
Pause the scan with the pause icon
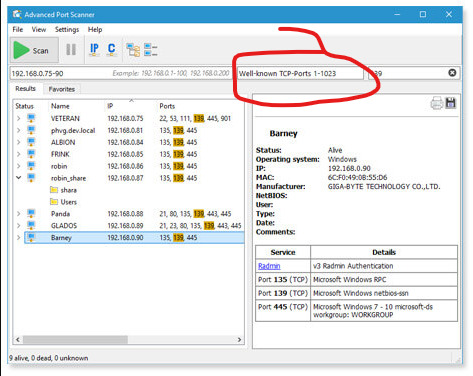(71, 50)
